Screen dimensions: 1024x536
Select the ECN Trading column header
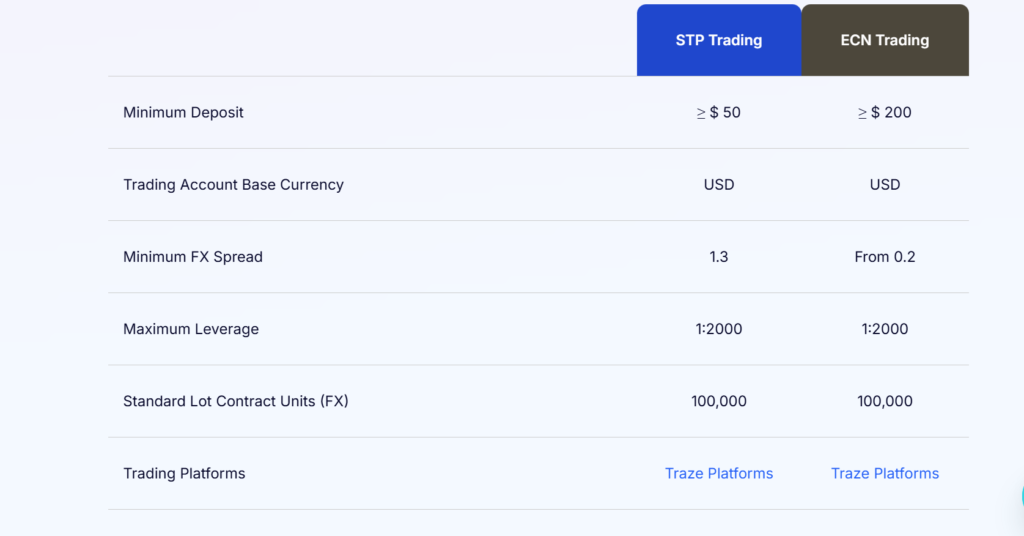(x=885, y=40)
